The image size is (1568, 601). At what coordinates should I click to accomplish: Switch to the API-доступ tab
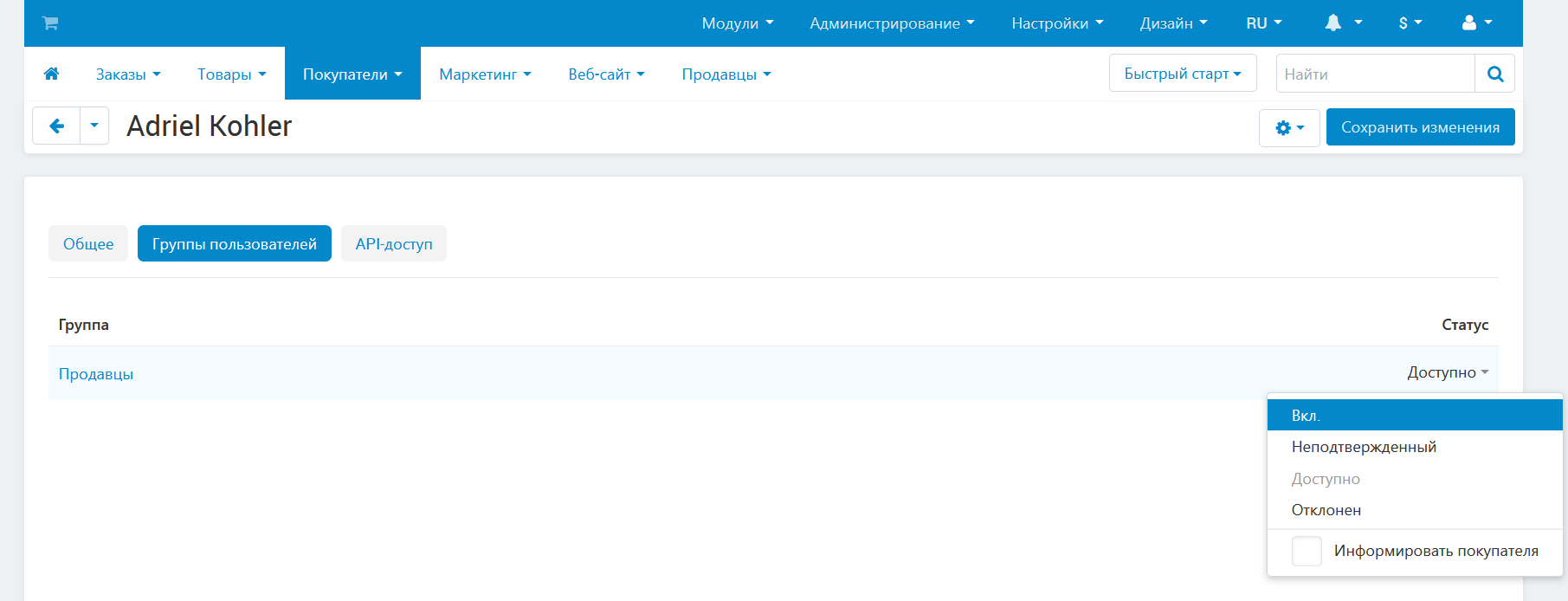pos(393,244)
